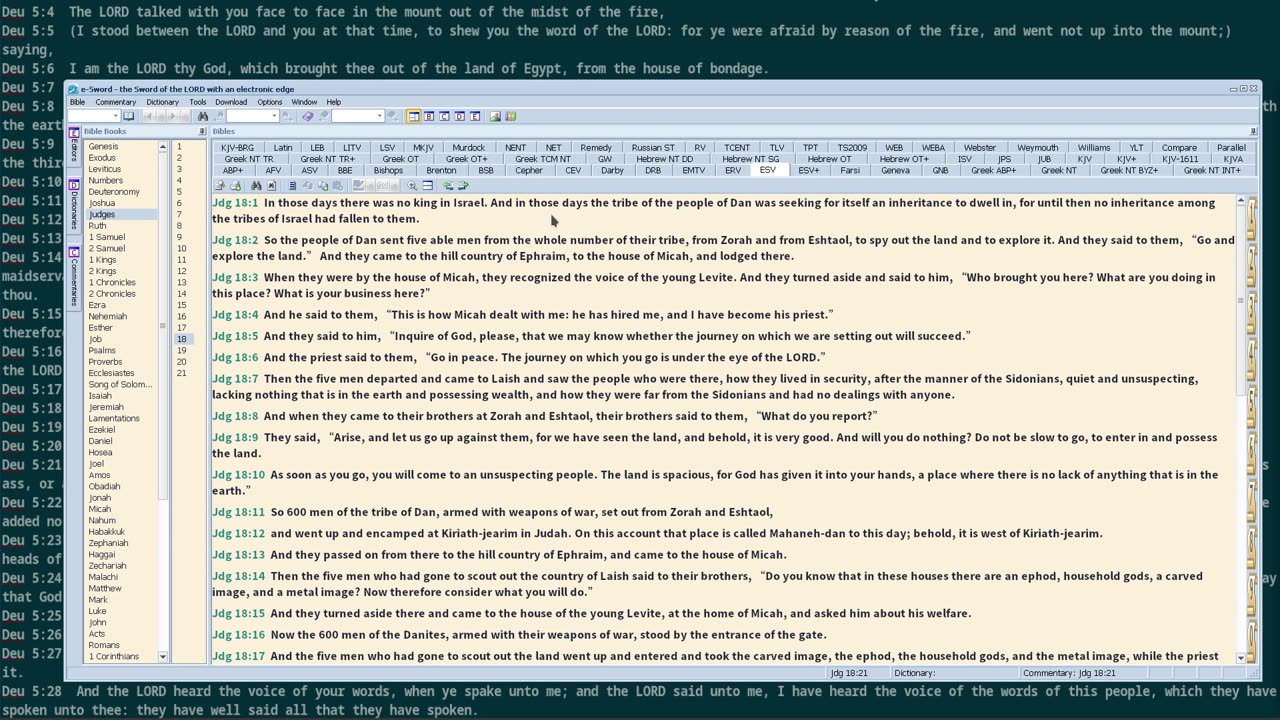
Task: Click Bible text scrollbar up arrow
Action: (x=1241, y=201)
